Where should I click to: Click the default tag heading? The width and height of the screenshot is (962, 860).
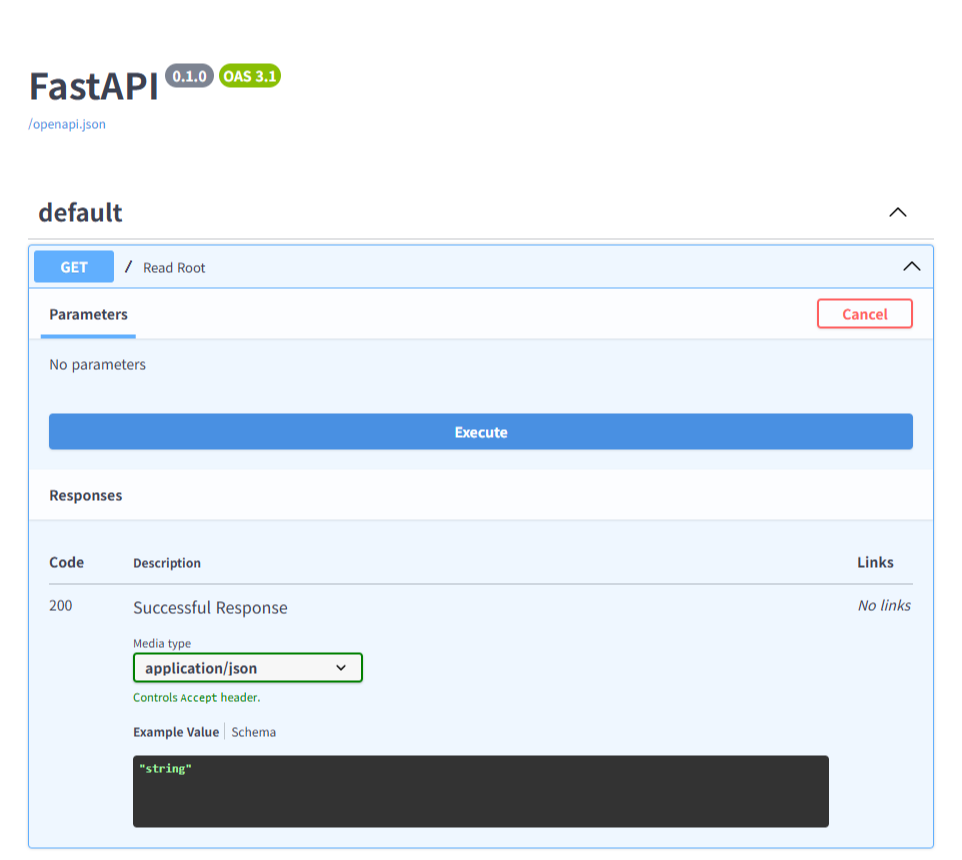tap(80, 213)
